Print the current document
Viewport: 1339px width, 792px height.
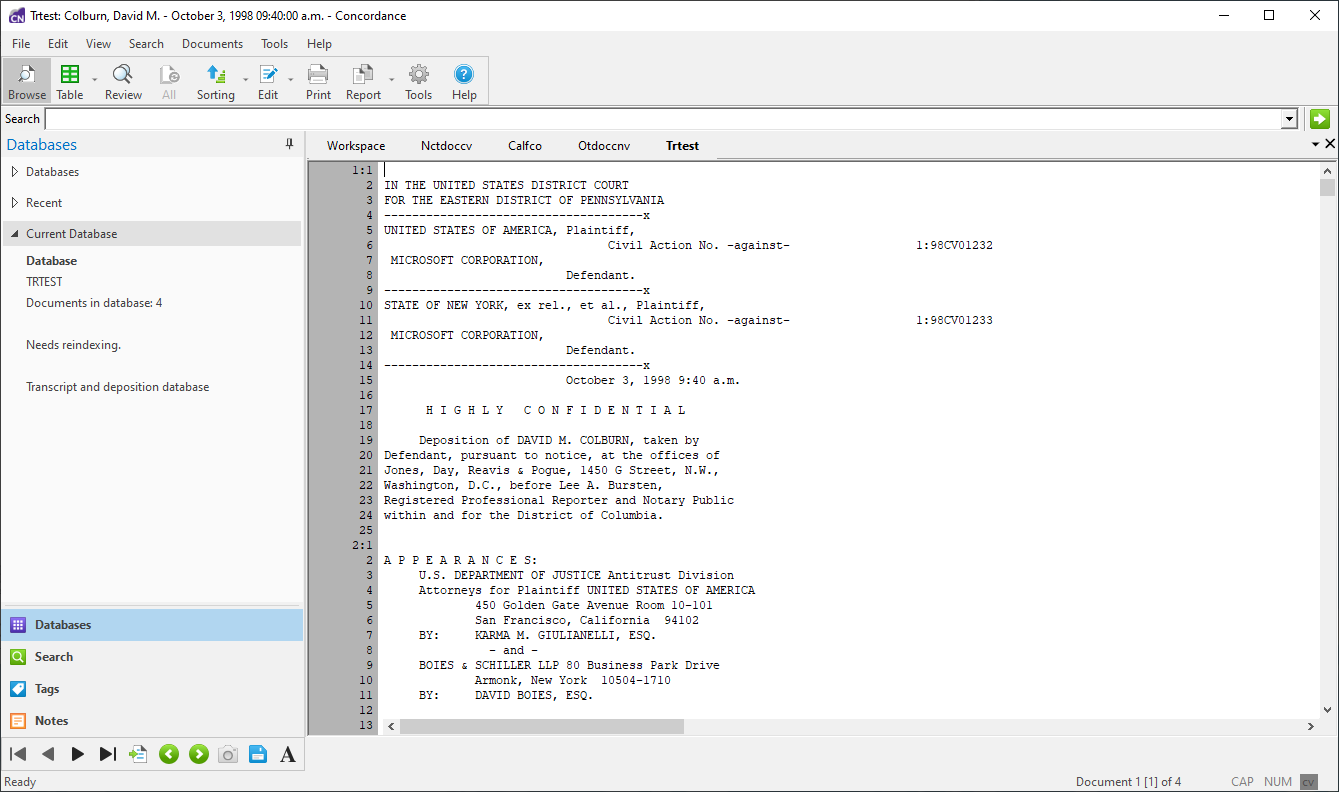coord(318,81)
